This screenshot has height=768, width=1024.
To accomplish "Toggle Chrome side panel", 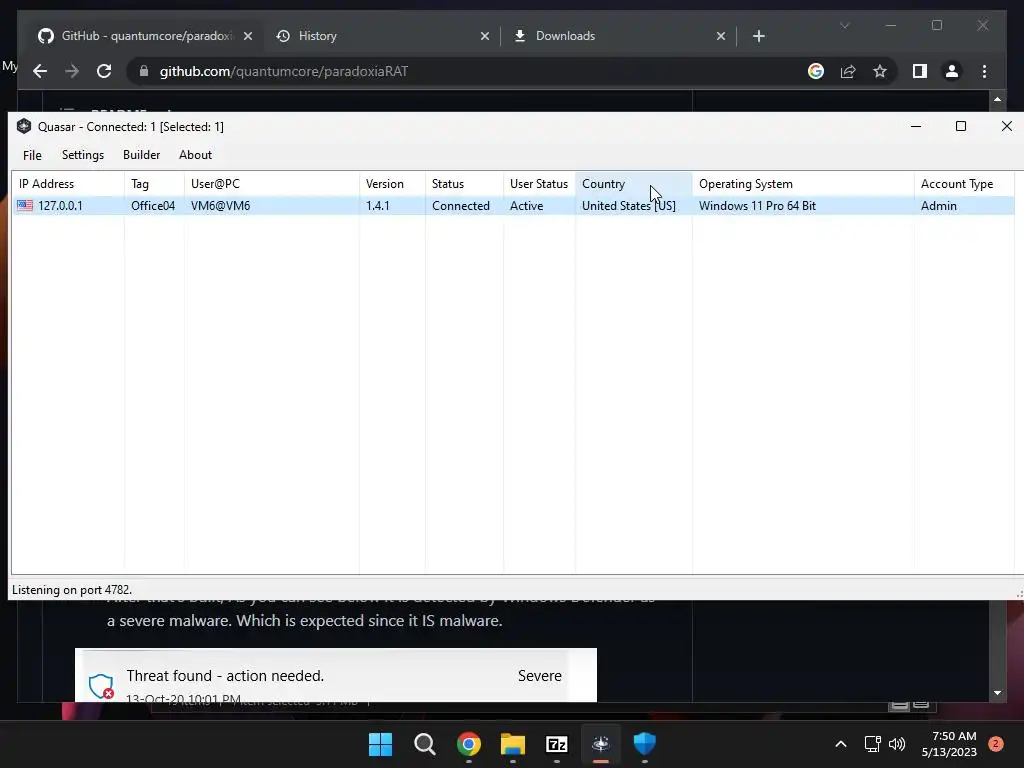I will pos(920,71).
